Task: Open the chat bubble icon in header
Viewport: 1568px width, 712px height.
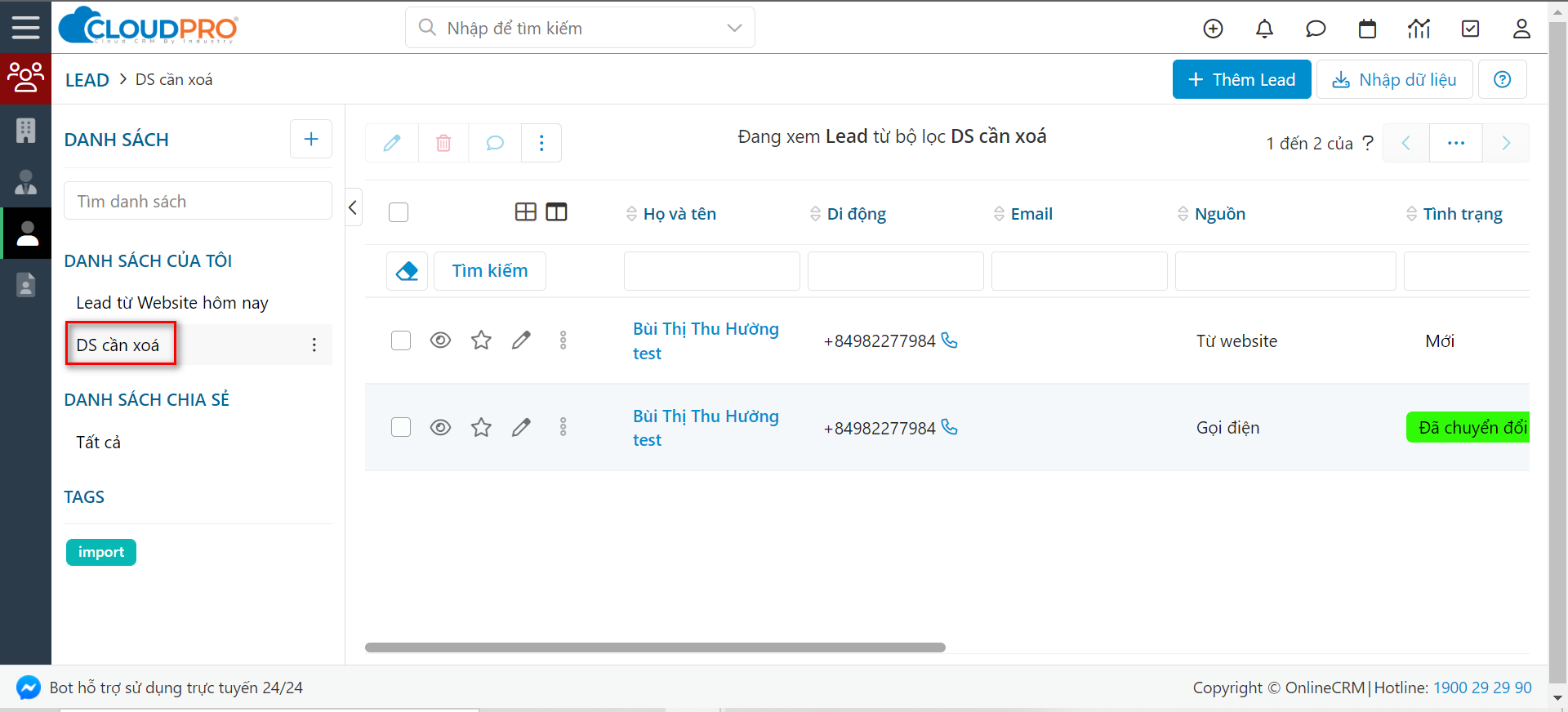Action: click(1316, 29)
